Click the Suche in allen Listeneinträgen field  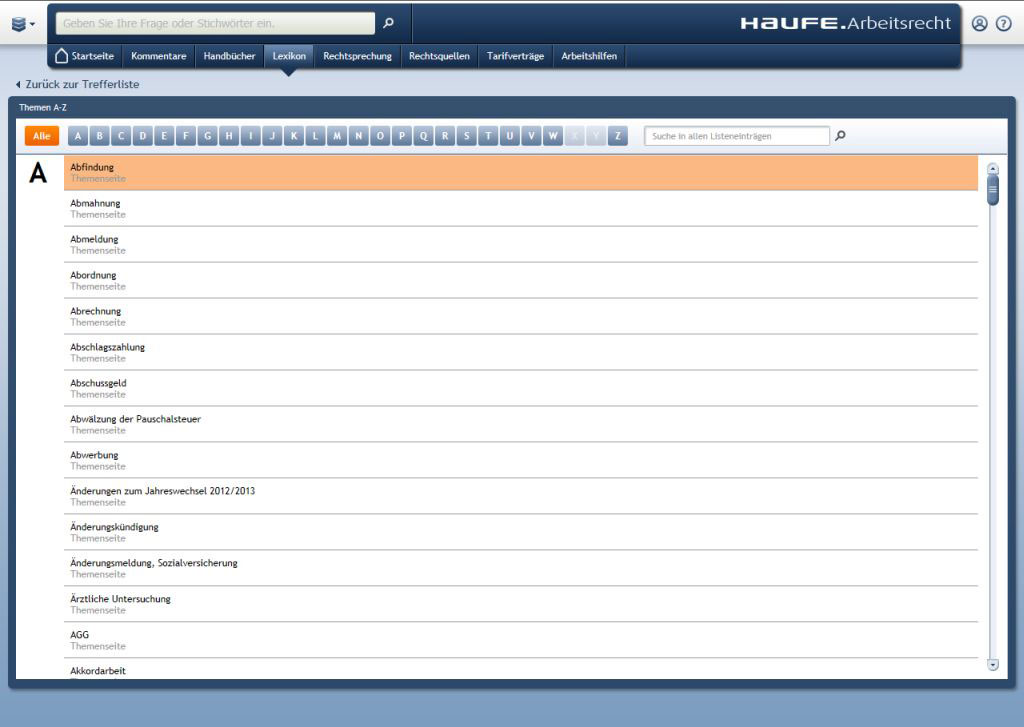(737, 136)
